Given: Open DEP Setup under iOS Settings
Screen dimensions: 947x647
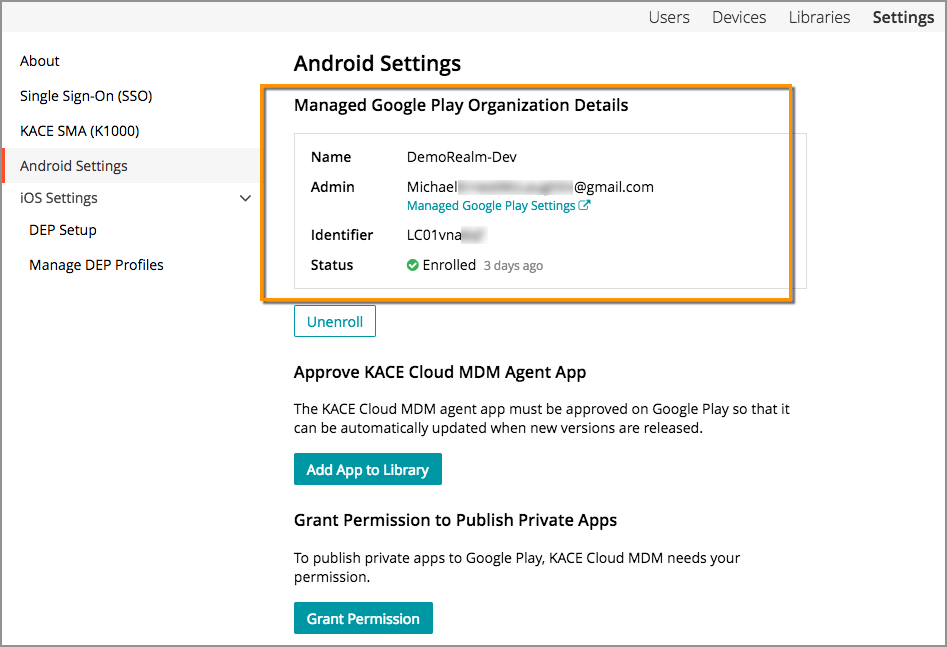Looking at the screenshot, I should [x=63, y=230].
